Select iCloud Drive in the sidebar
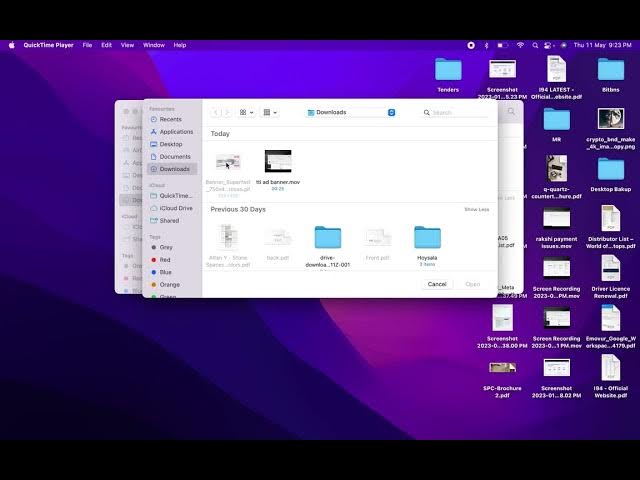Viewport: 640px width, 480px height. tap(172, 208)
